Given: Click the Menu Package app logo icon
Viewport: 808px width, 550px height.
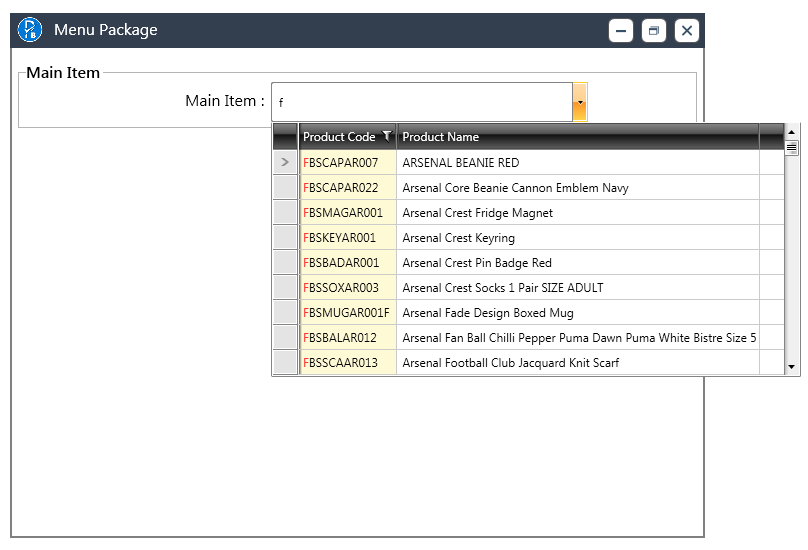Looking at the screenshot, I should point(30,30).
